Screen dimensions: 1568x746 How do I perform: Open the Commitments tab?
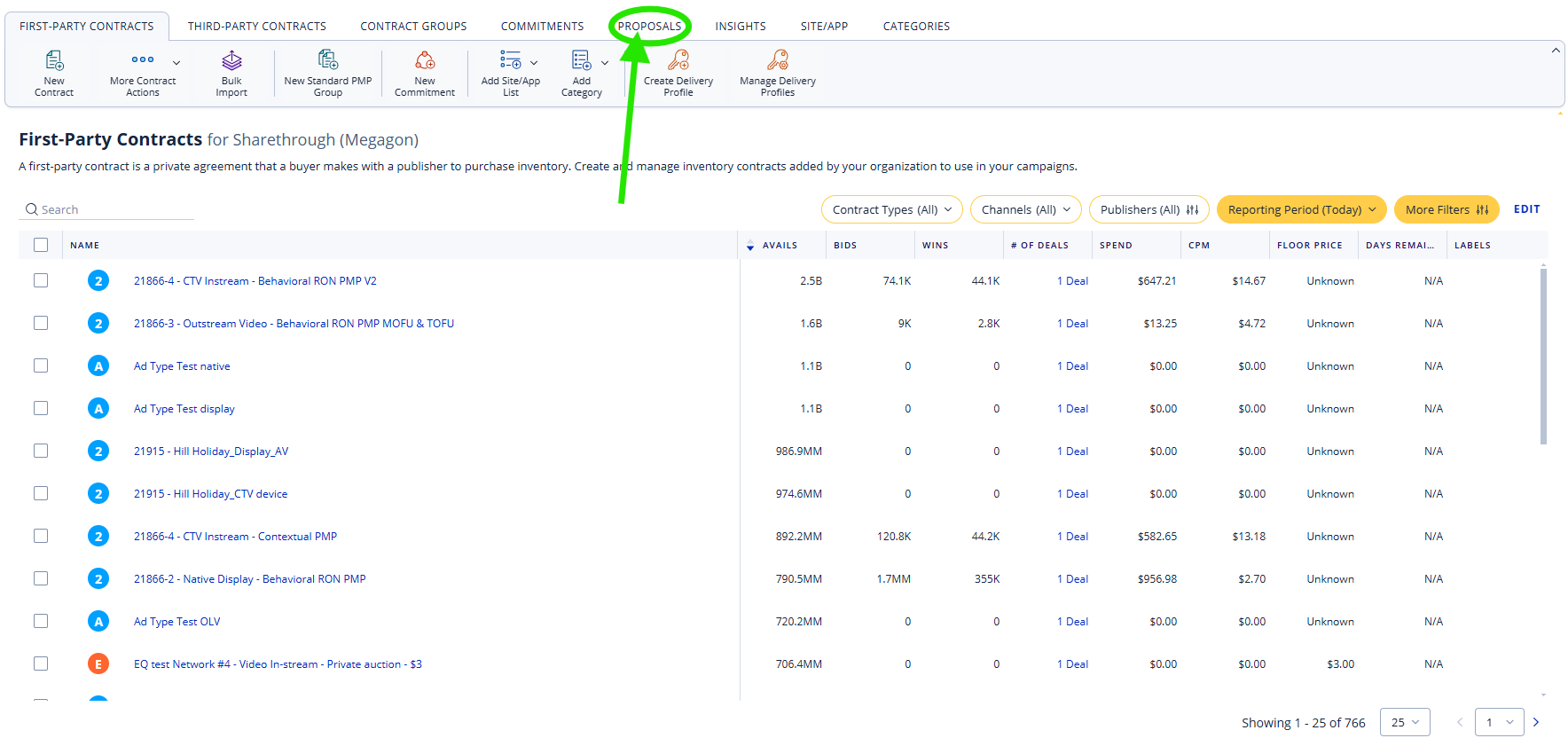pyautogui.click(x=543, y=26)
